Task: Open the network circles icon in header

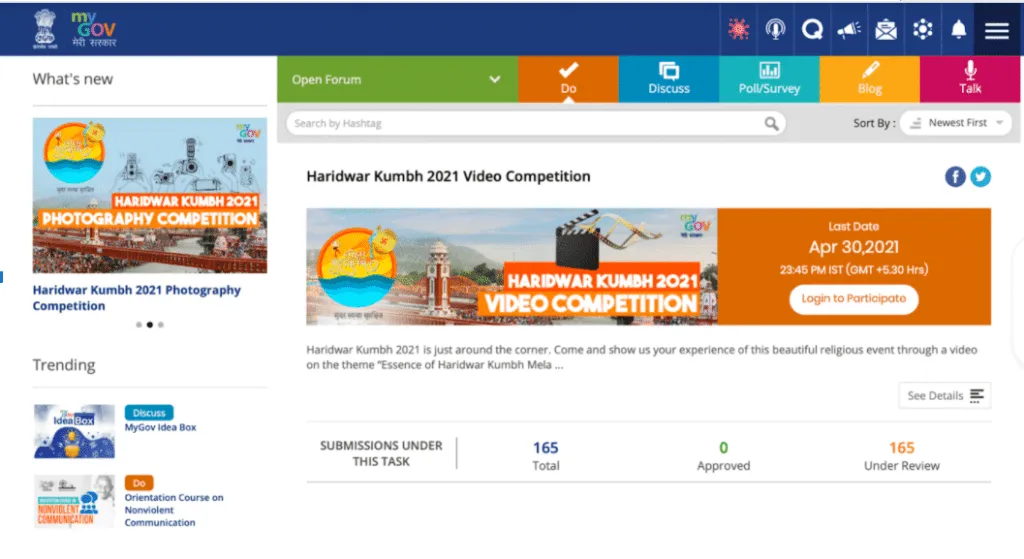Action: 922,30
